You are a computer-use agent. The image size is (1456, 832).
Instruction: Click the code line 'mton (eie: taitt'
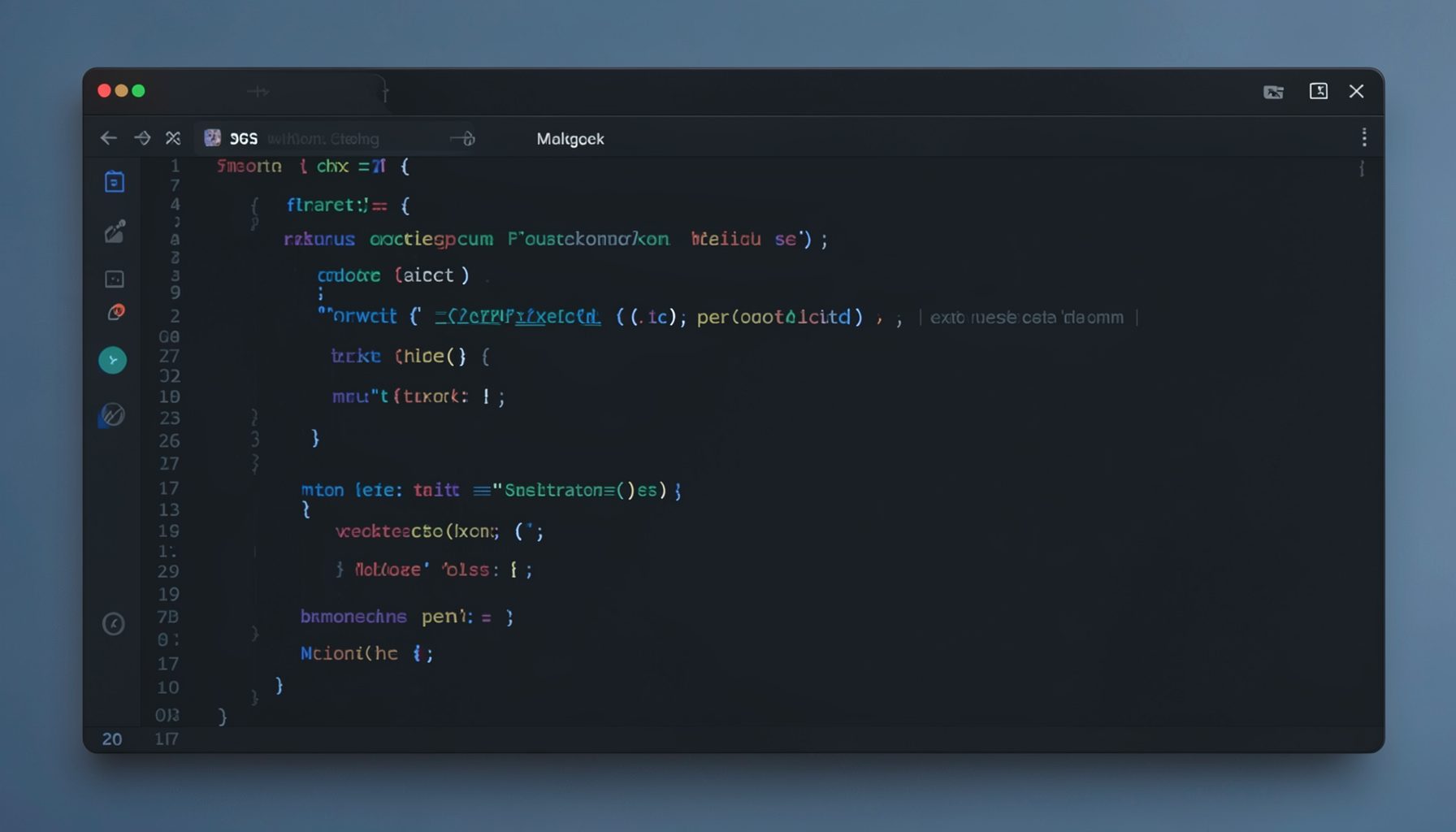(491, 490)
